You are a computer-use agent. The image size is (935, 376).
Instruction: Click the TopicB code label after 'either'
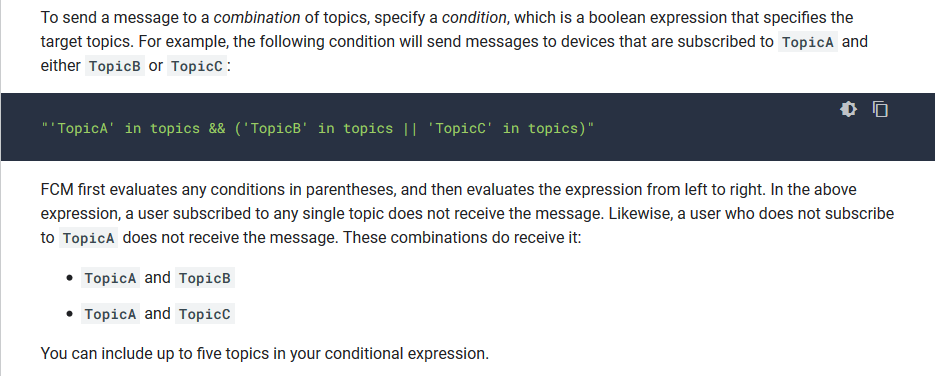coord(115,66)
